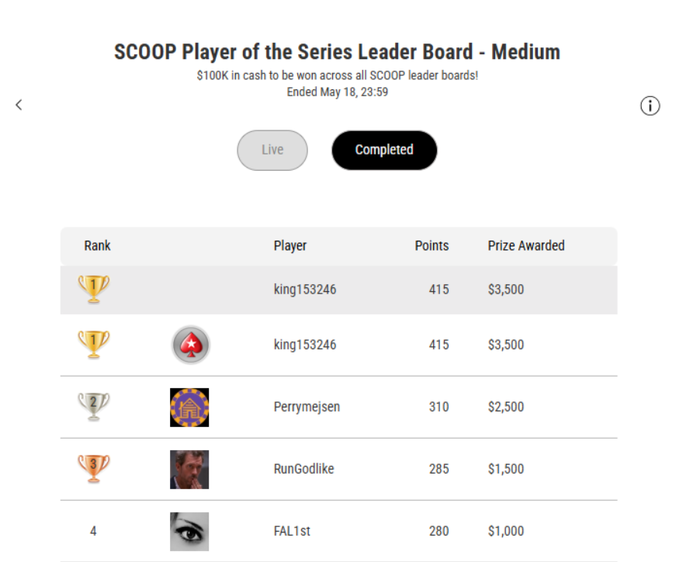Switch to the Live leader board
Screen dimensions: 700x562
pos(272,150)
